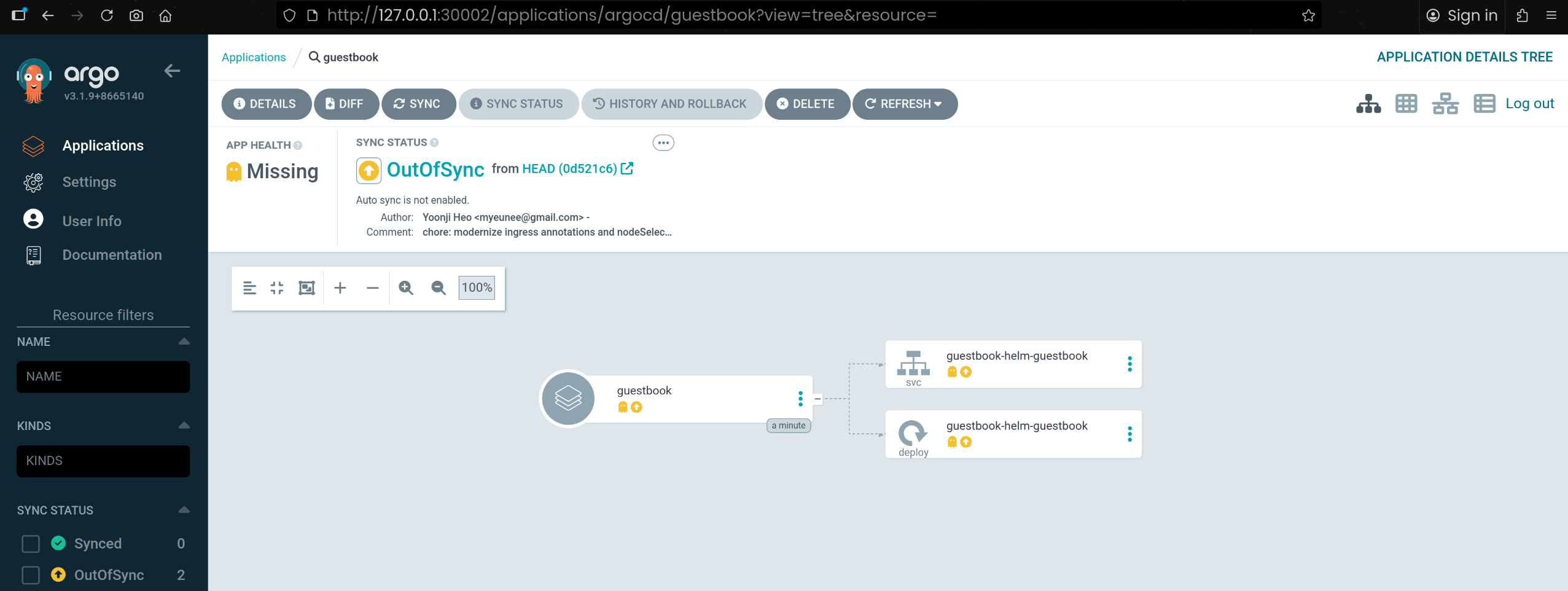Click the zoom out magnifier icon
This screenshot has height=591, width=1568.
point(439,288)
